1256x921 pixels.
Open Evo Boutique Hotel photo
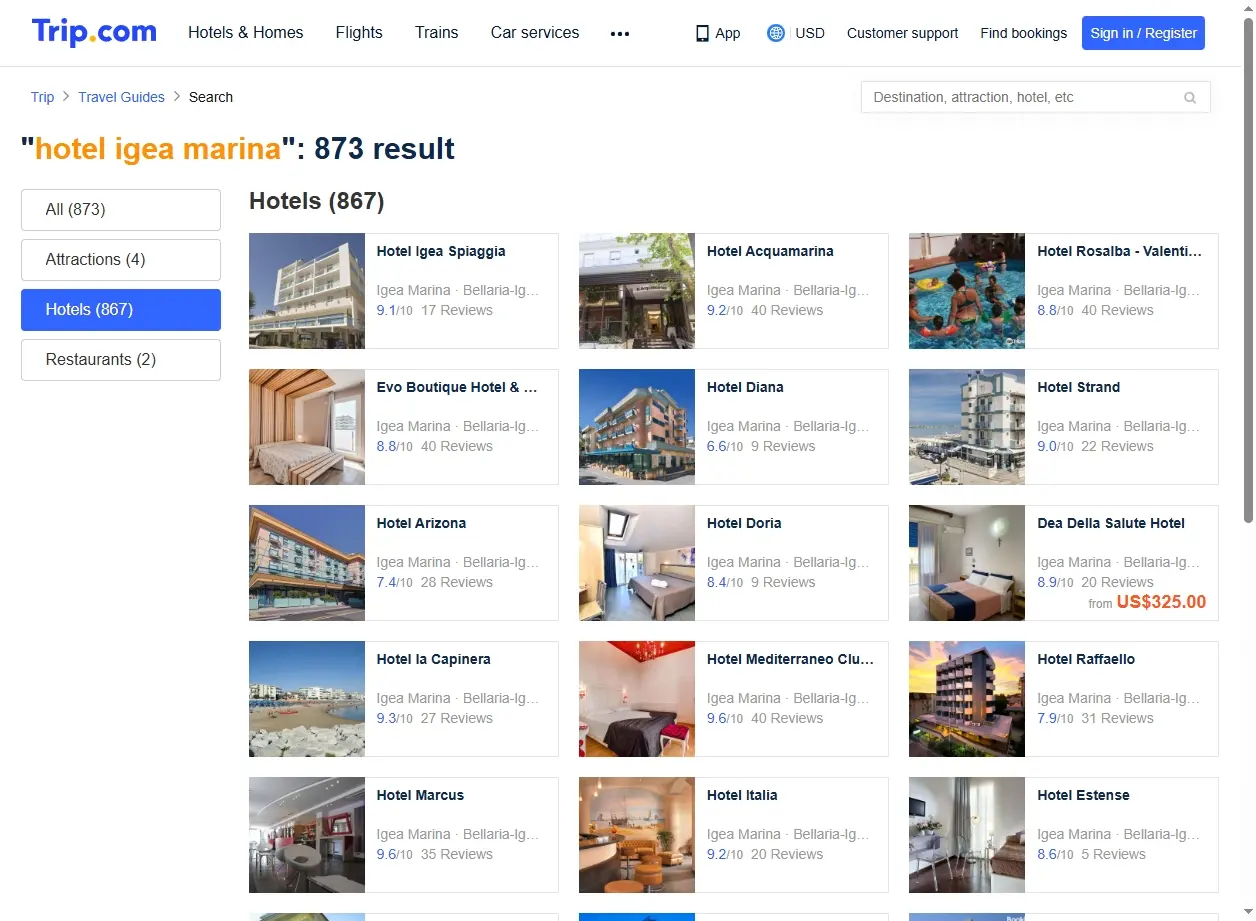point(307,427)
